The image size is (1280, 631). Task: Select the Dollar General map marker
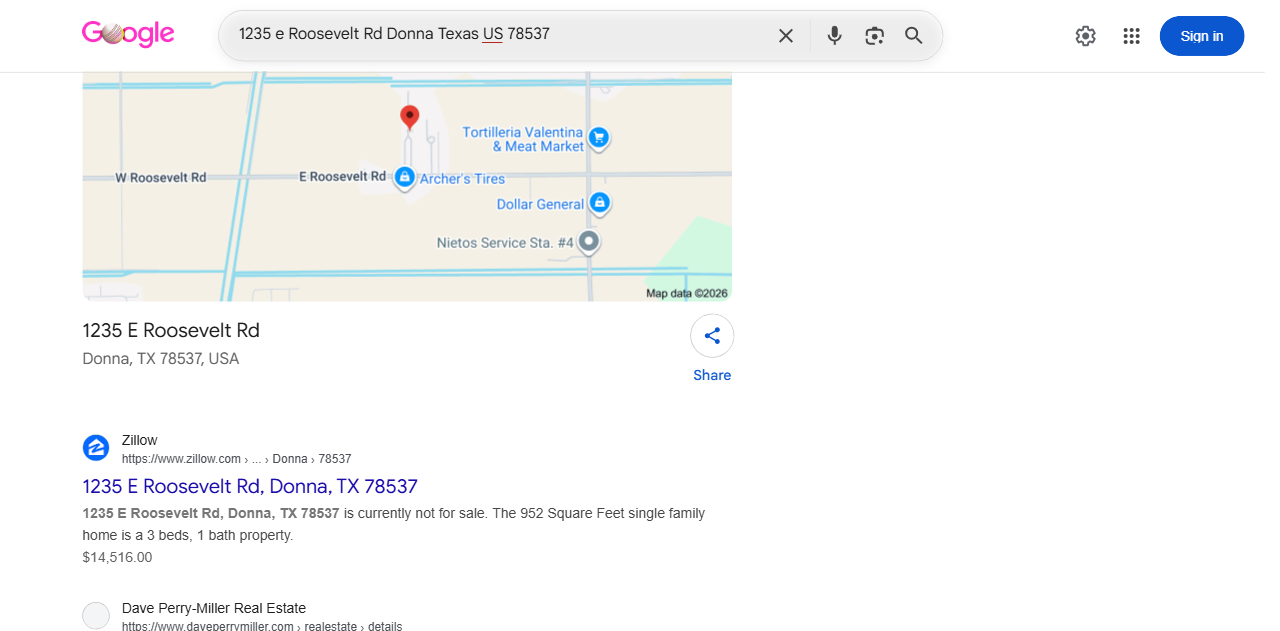[599, 204]
